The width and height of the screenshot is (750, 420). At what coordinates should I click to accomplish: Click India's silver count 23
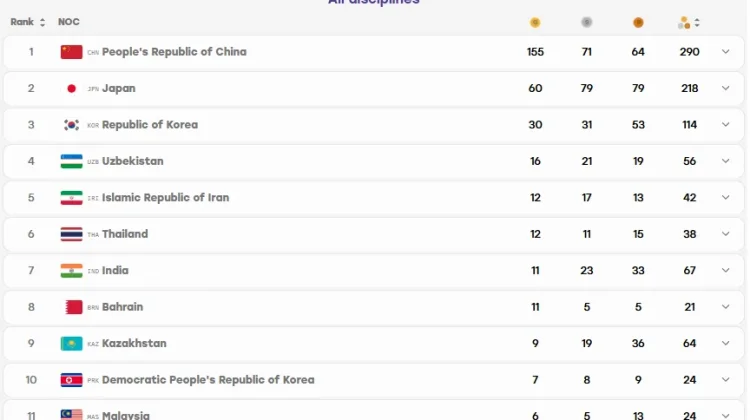click(x=587, y=271)
